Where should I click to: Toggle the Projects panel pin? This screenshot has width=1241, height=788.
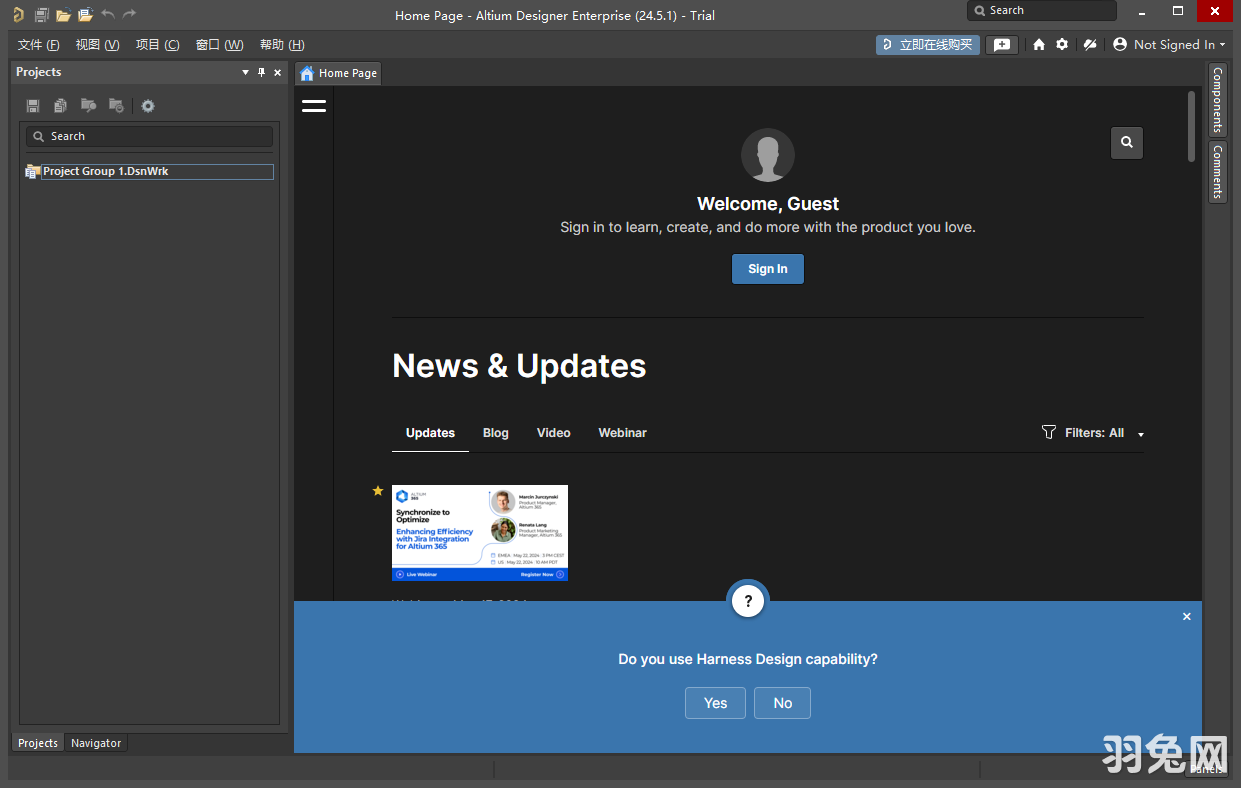(262, 72)
